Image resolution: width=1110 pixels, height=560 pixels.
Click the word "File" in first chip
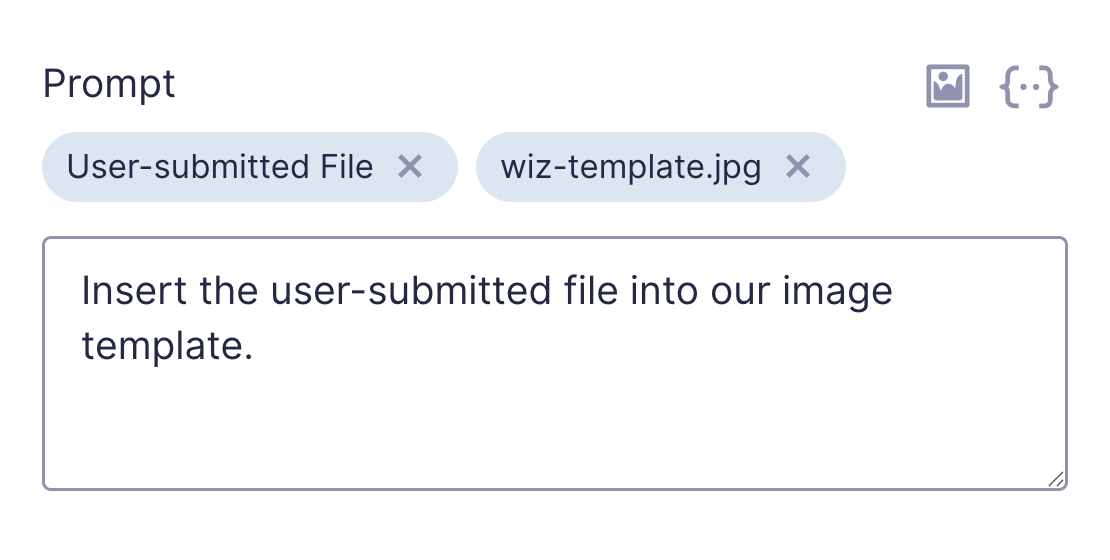point(346,167)
